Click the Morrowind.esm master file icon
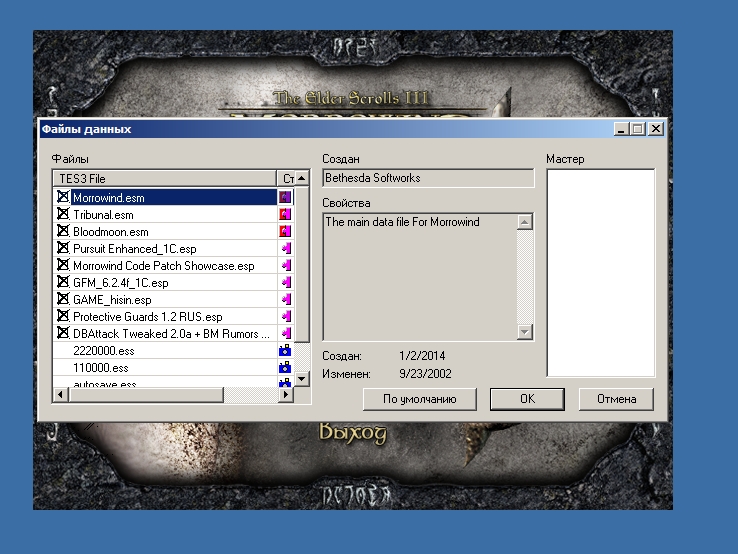 click(285, 197)
